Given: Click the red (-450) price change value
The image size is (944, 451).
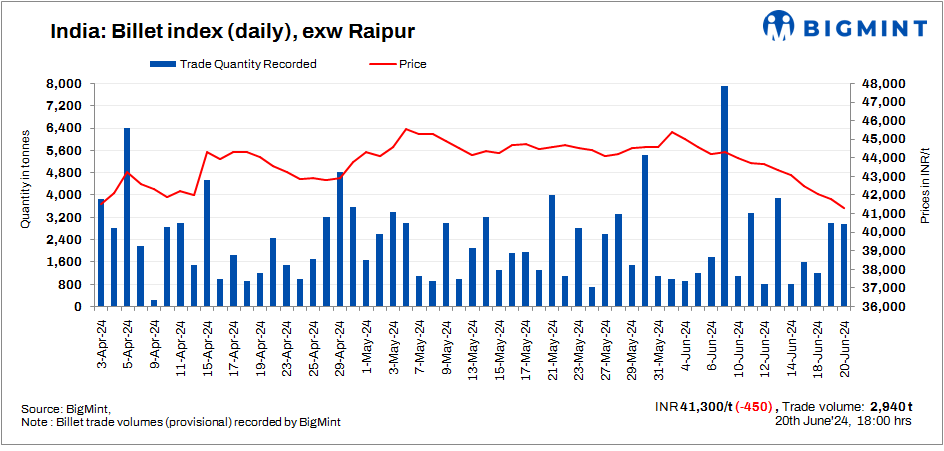Looking at the screenshot, I should click(x=746, y=407).
